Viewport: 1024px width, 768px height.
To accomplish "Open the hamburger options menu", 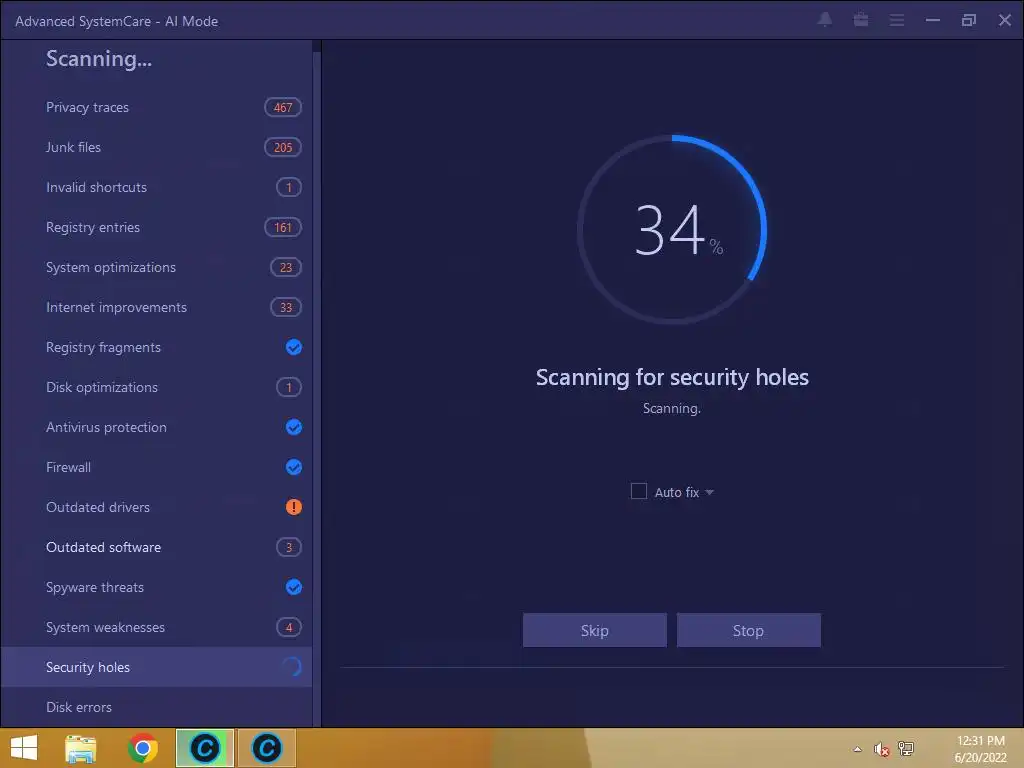I will click(897, 21).
